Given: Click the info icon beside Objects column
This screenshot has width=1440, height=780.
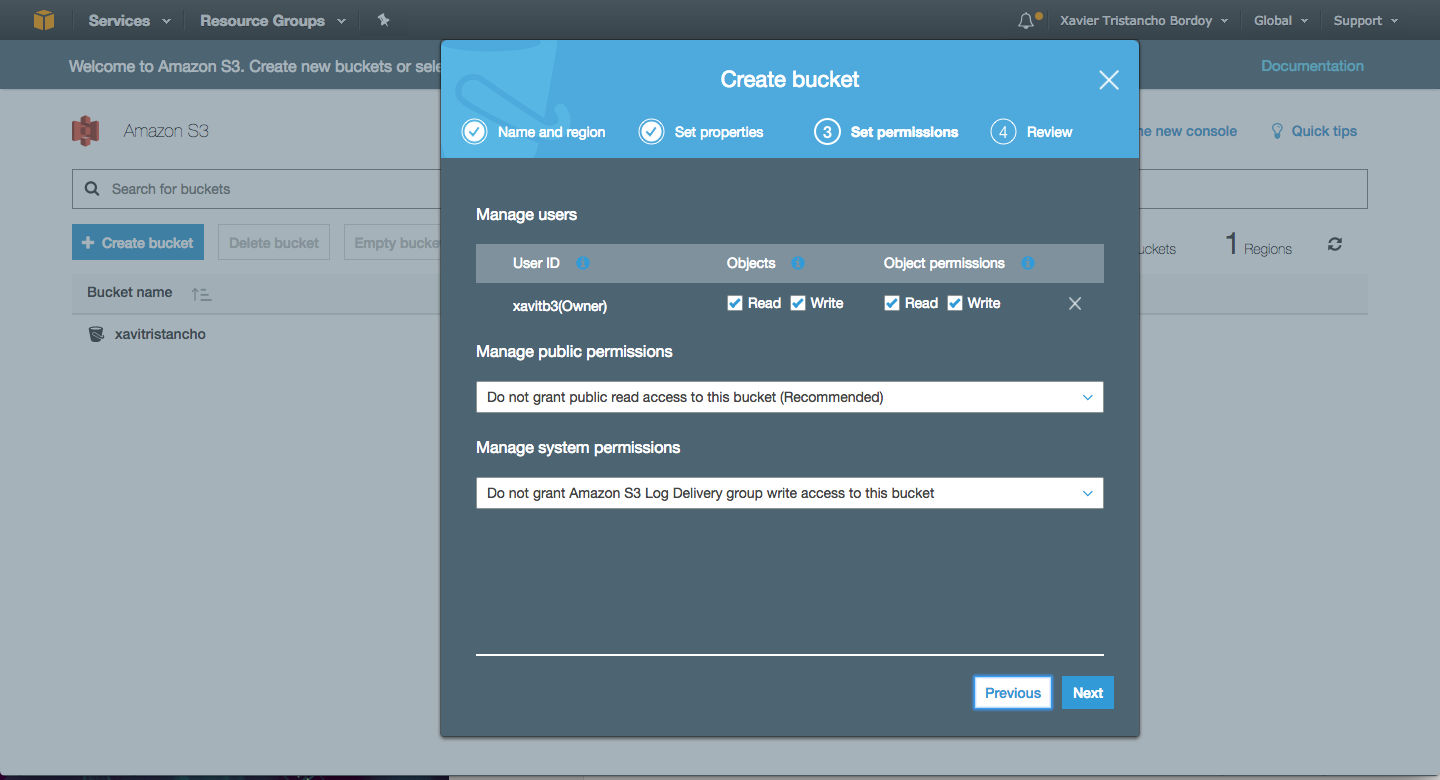Looking at the screenshot, I should pyautogui.click(x=798, y=263).
